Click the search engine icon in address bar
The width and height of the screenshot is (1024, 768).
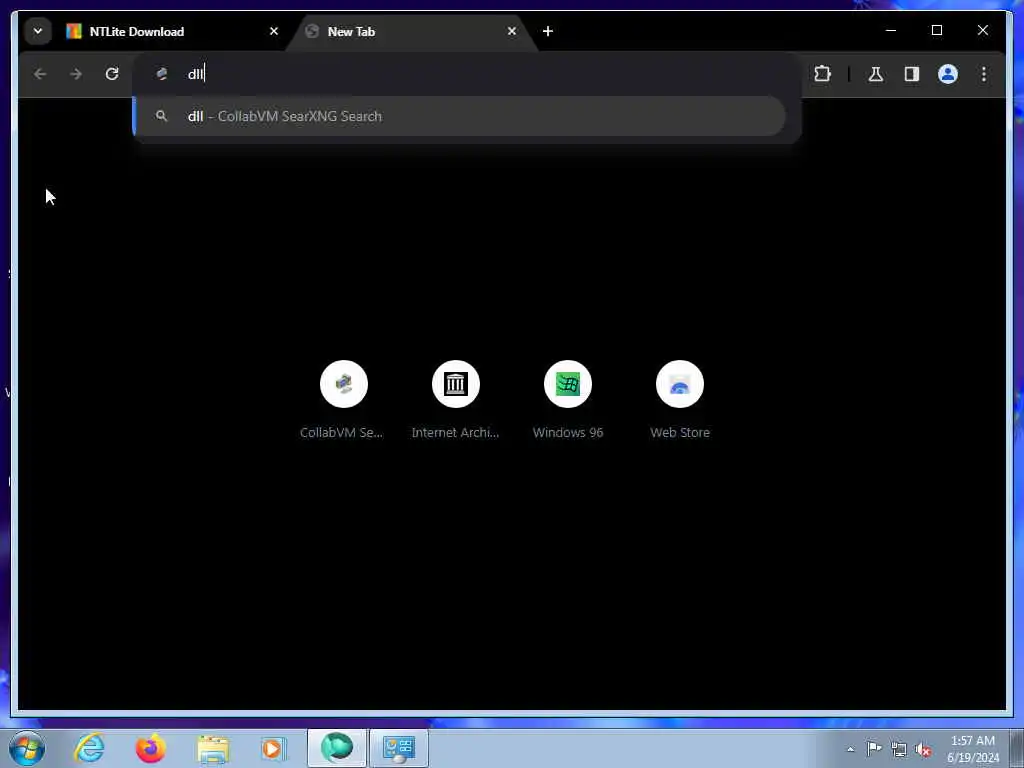pos(162,74)
